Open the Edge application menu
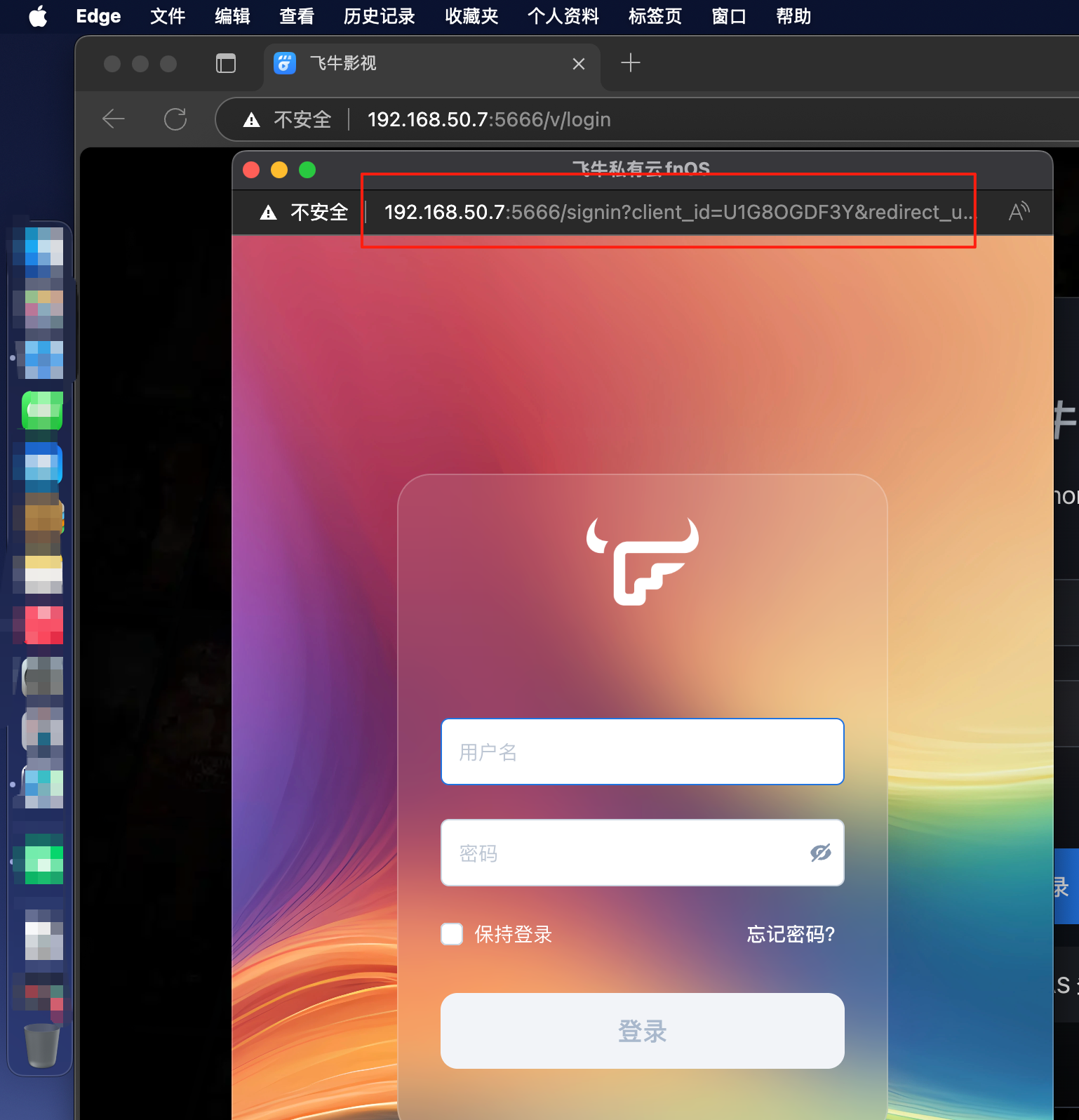The image size is (1079, 1120). [98, 16]
